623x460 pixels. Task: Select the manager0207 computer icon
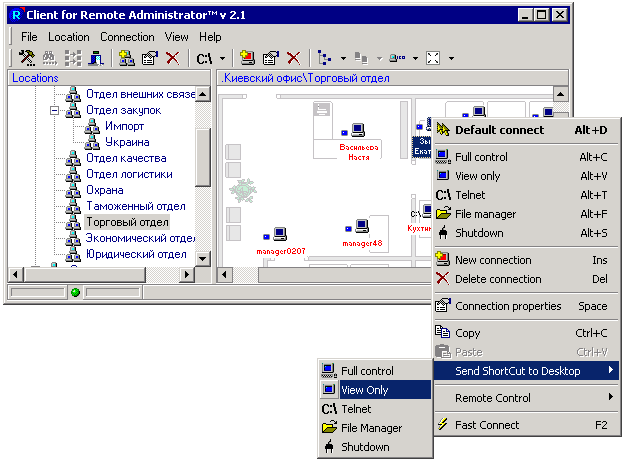pos(280,234)
